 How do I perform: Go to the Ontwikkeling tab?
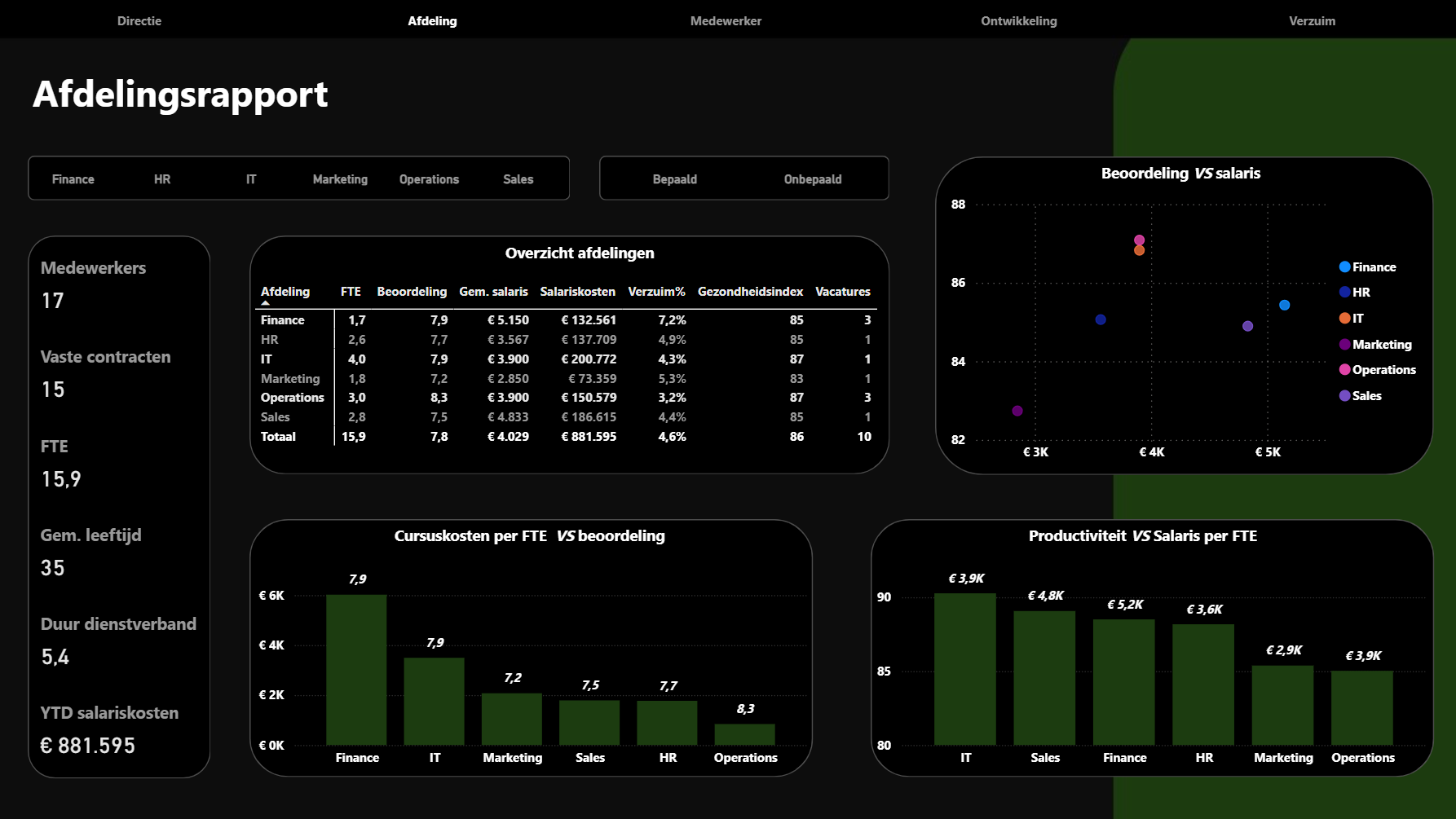click(1018, 21)
